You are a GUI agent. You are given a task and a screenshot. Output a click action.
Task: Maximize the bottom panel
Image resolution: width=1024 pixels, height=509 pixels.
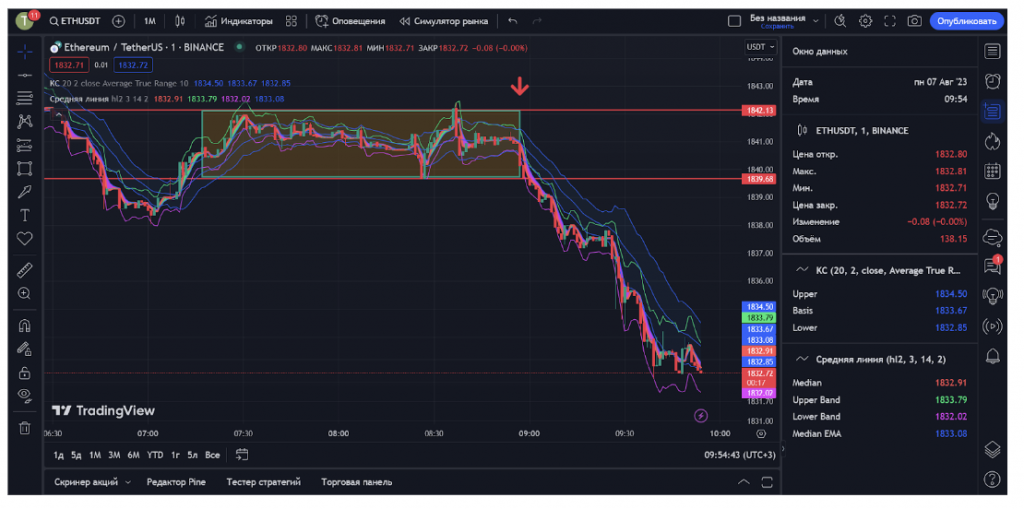(767, 482)
